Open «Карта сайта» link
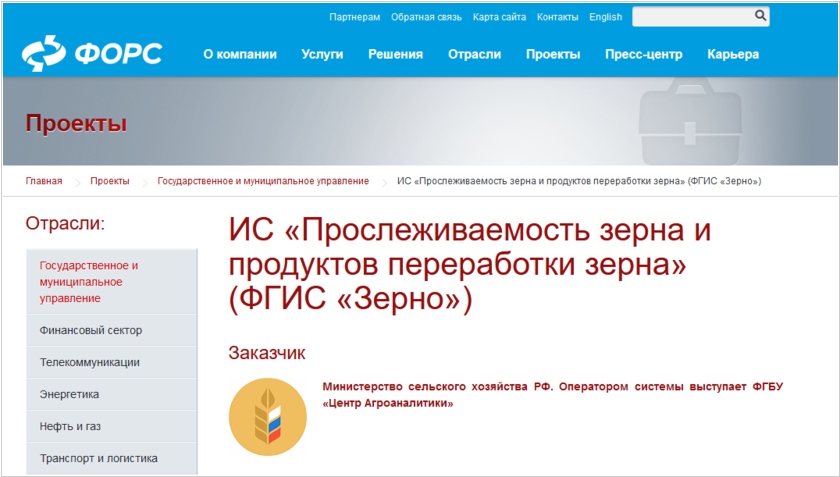 coord(499,17)
